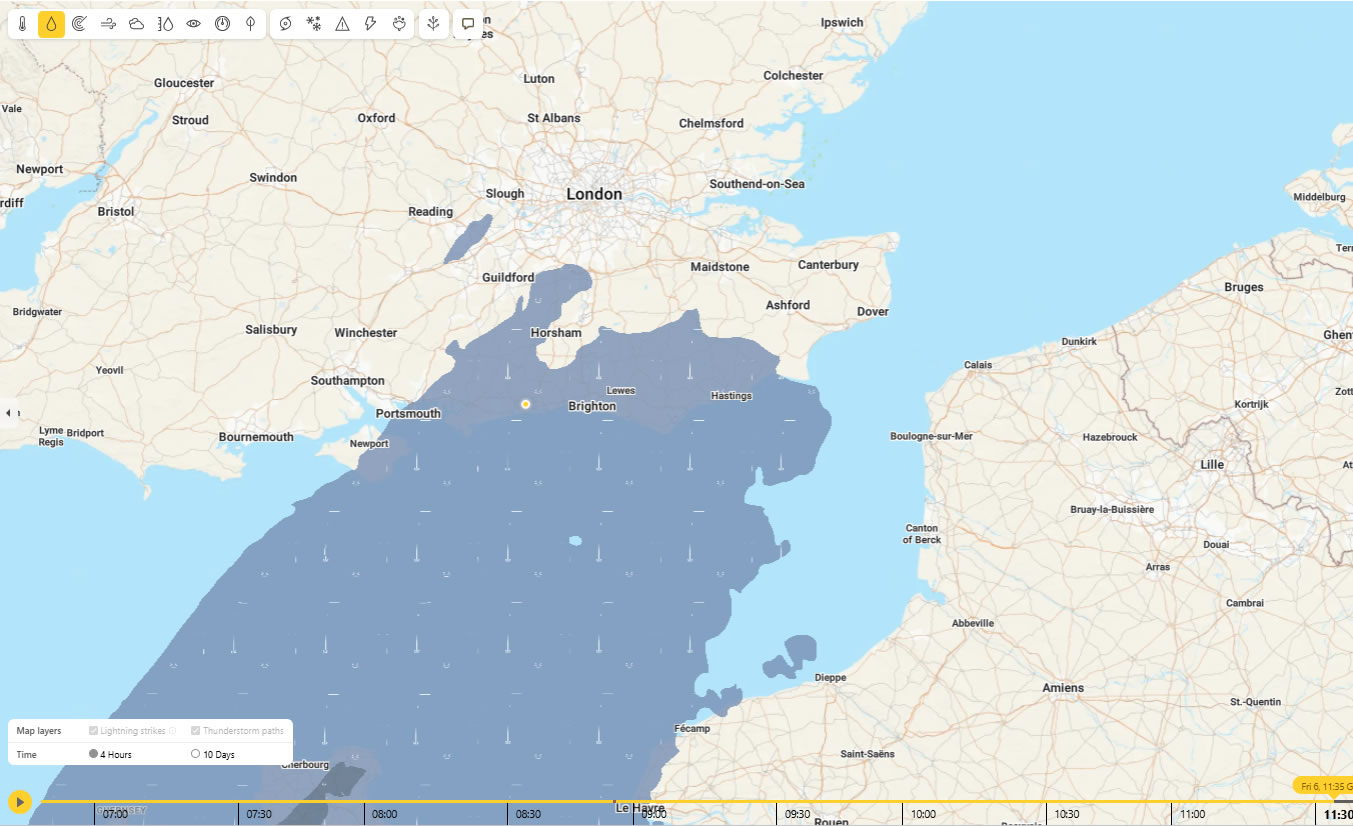Select the lightning bolt layer icon
This screenshot has height=826, width=1353.
coord(371,24)
